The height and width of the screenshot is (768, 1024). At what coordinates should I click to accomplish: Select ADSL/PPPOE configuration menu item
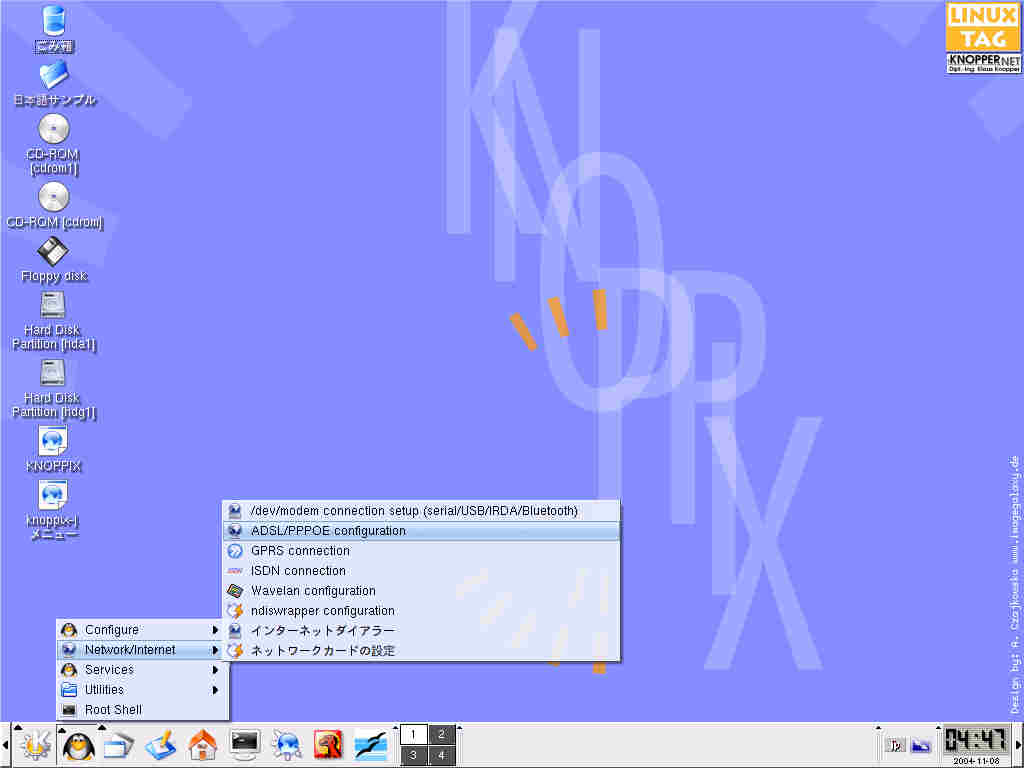pos(421,531)
